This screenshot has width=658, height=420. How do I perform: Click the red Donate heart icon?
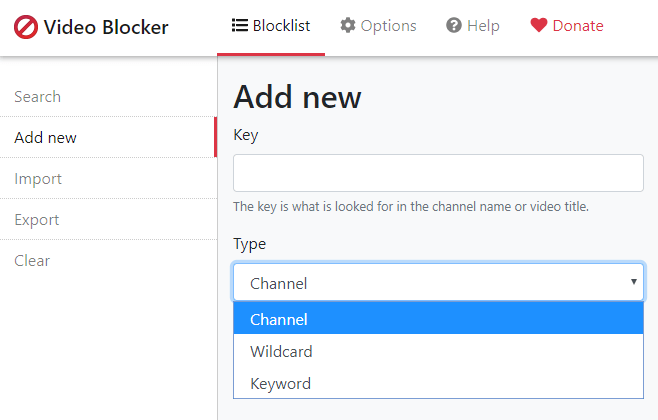click(x=539, y=25)
